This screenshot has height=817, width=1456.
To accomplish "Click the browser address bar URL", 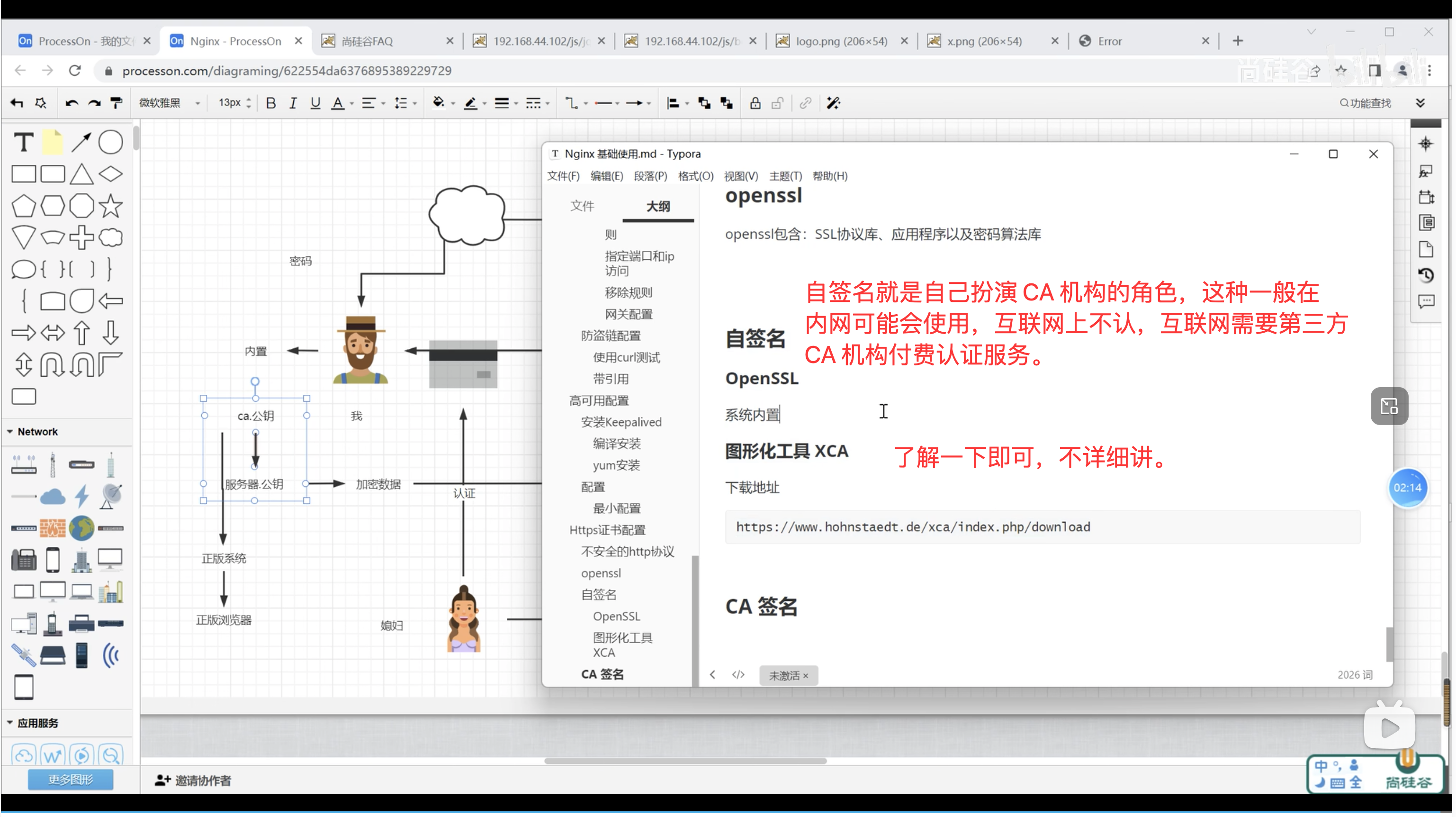I will (287, 71).
